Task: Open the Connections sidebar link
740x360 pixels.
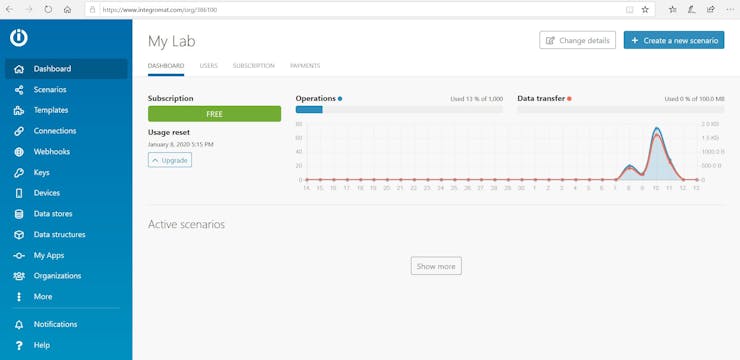Action: (x=66, y=131)
